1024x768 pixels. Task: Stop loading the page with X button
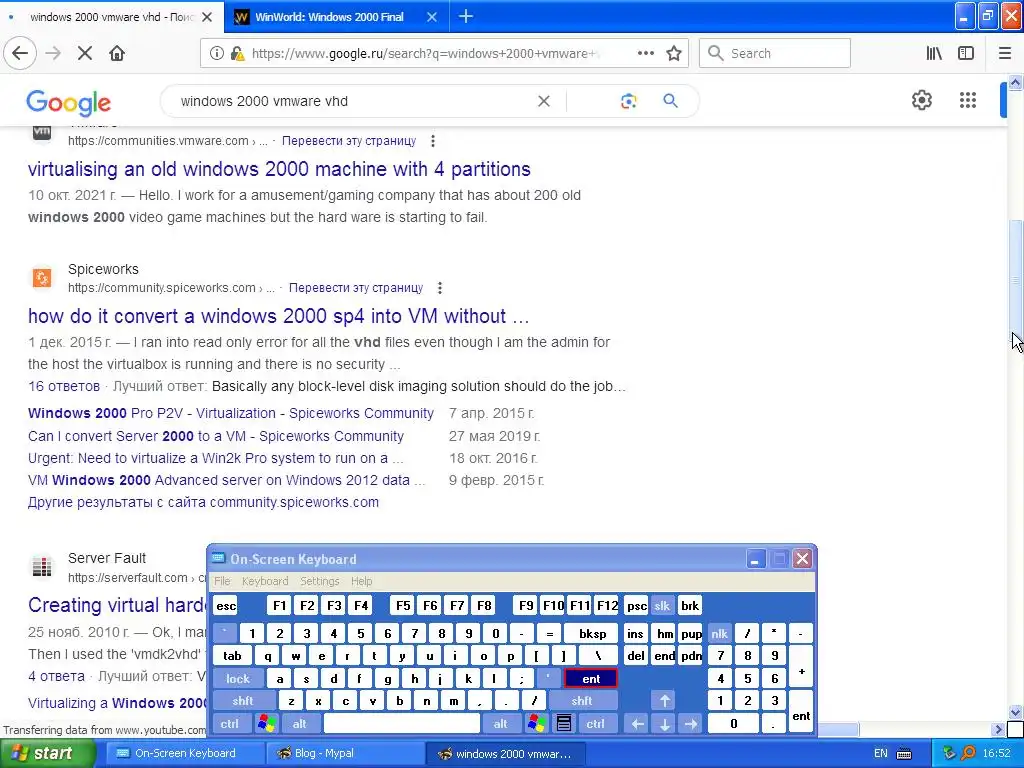point(85,53)
